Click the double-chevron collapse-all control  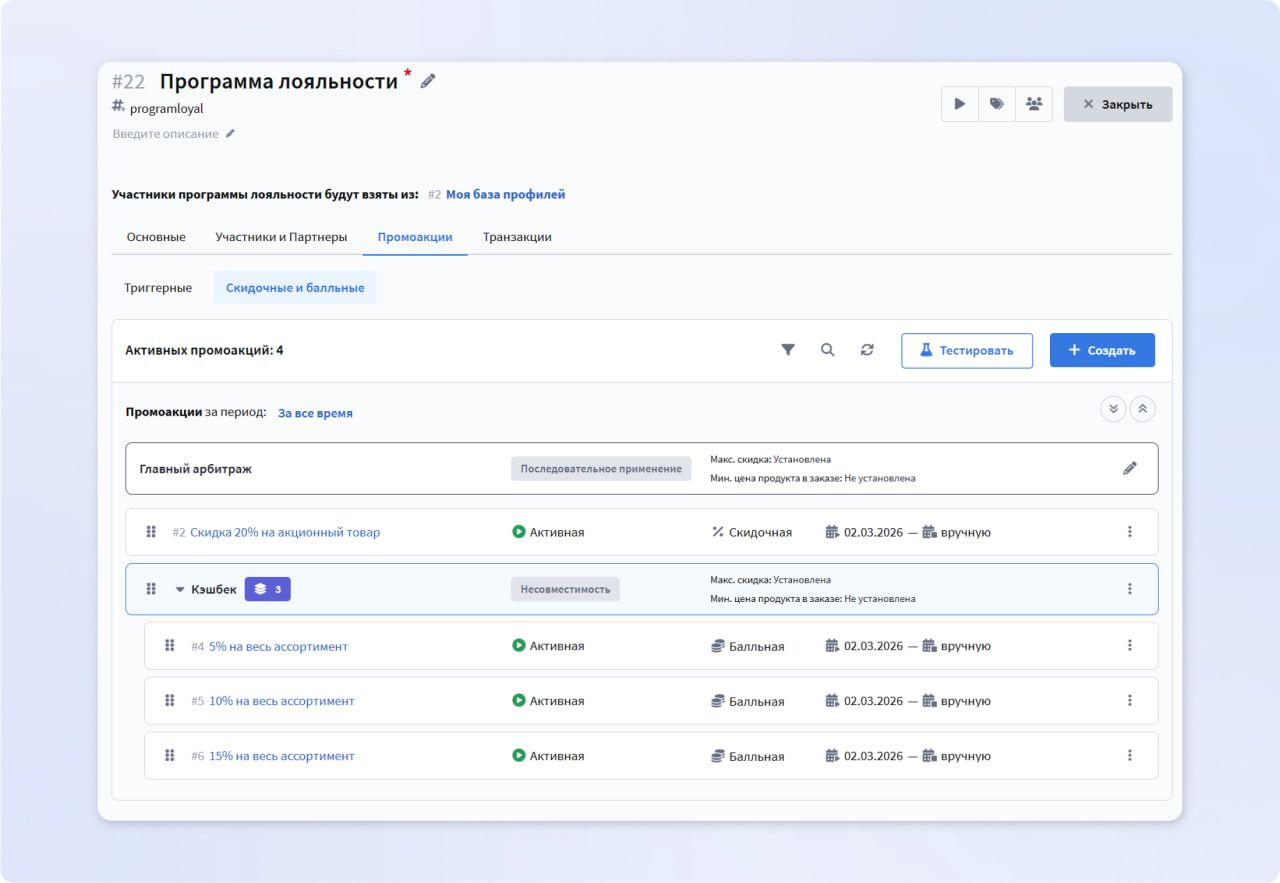[1142, 408]
